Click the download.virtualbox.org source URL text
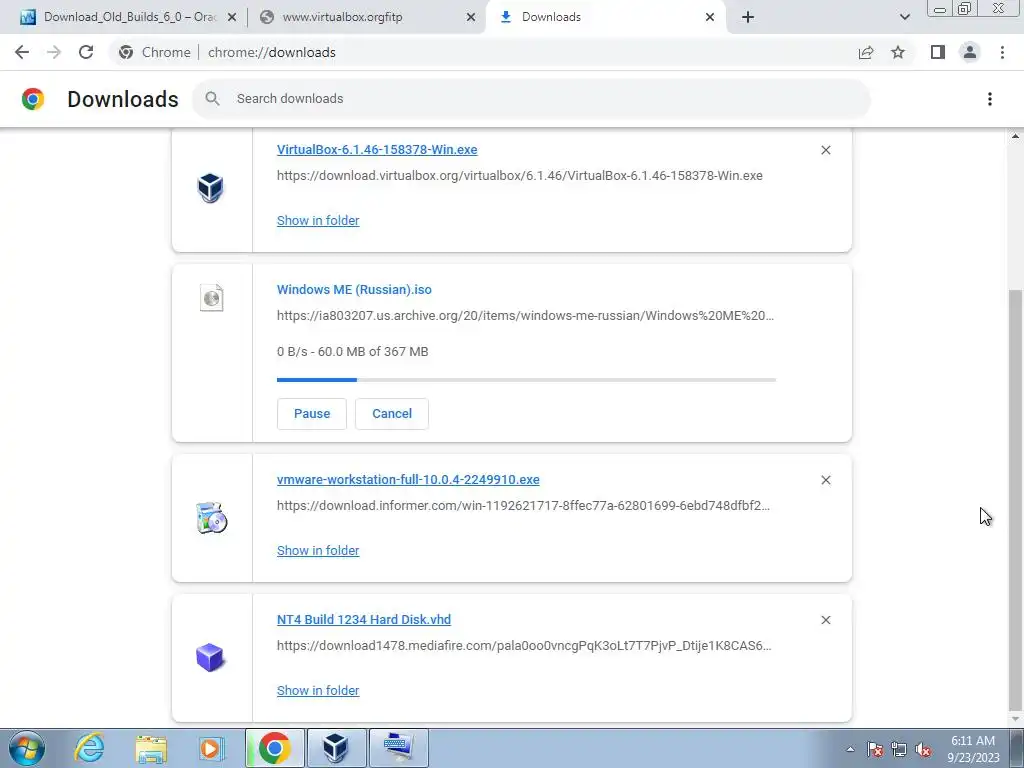 point(520,176)
